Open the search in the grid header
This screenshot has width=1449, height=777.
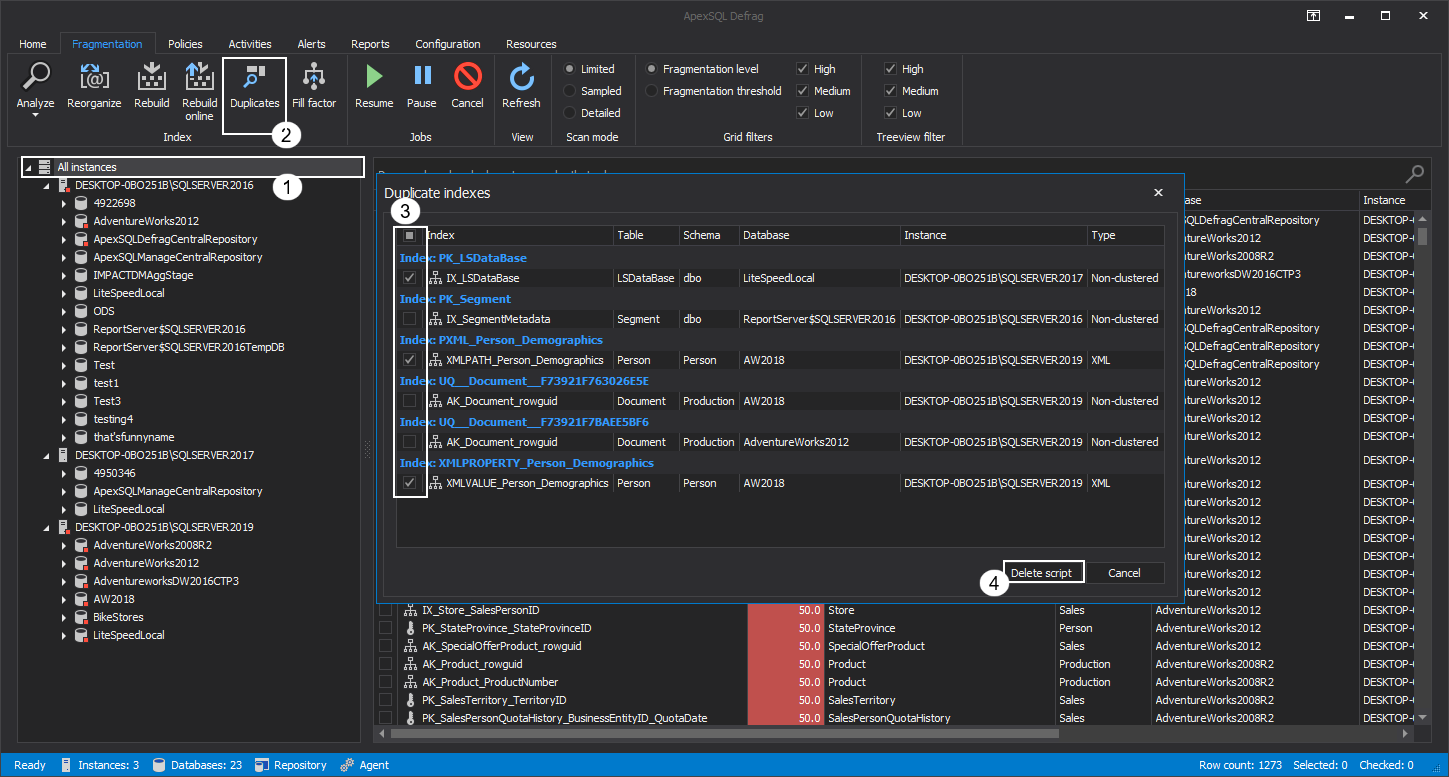(x=1414, y=172)
